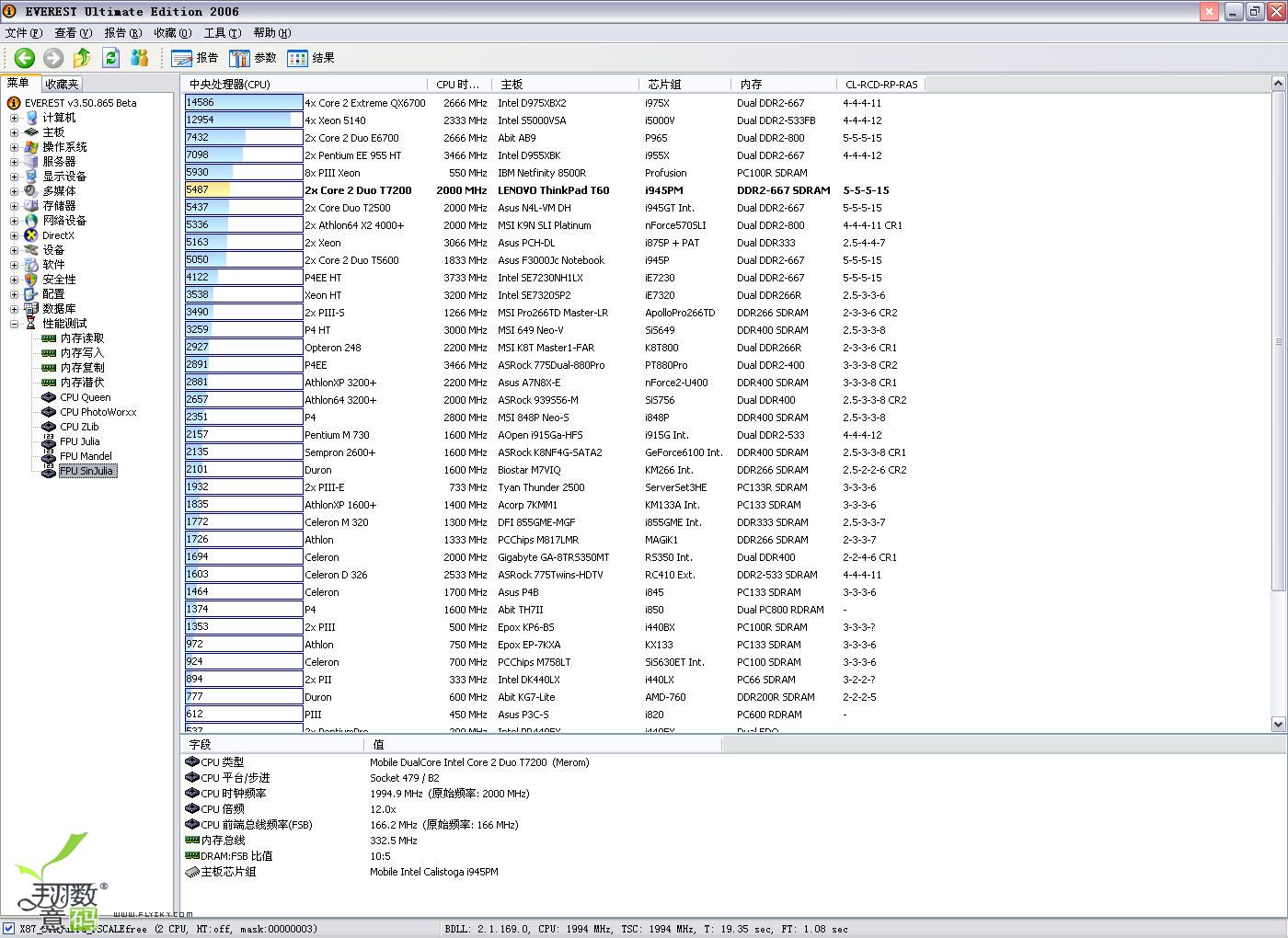Switch to the 菜单 tab
Viewport: 1288px width, 938px height.
(18, 83)
